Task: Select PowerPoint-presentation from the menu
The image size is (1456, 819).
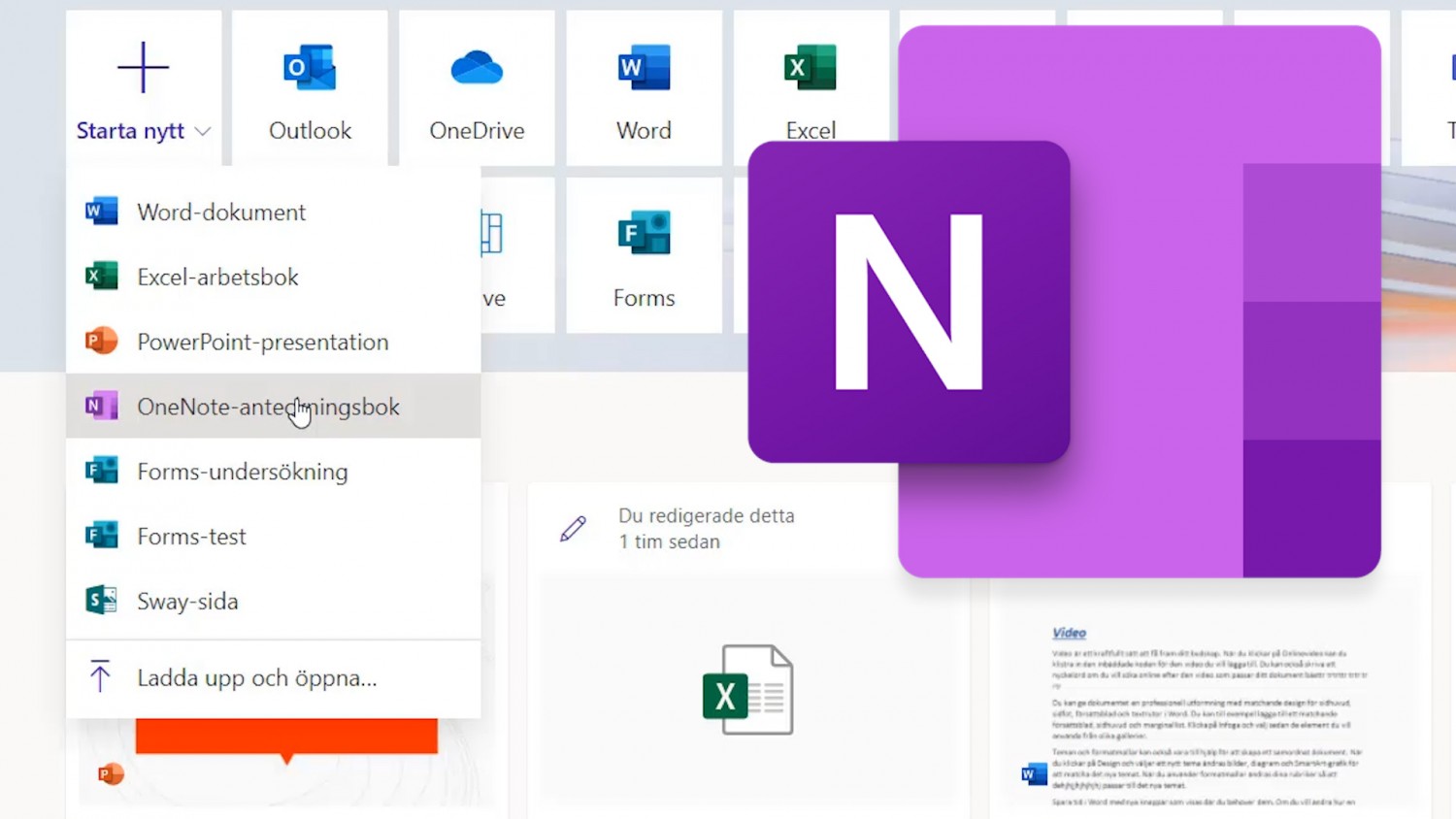Action: pyautogui.click(x=262, y=342)
